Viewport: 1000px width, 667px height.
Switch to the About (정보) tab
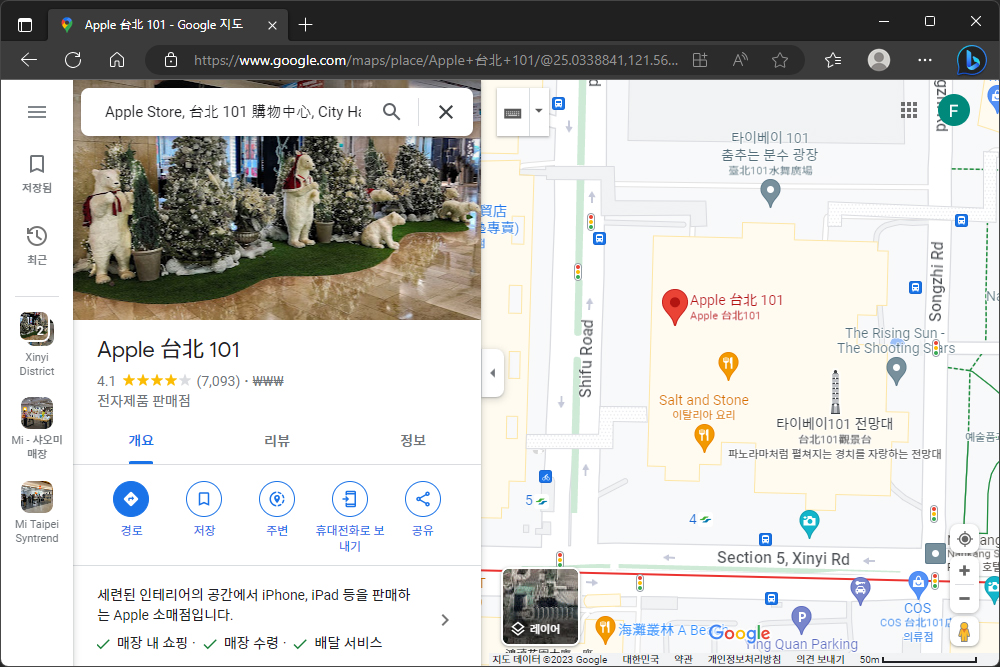coord(413,441)
